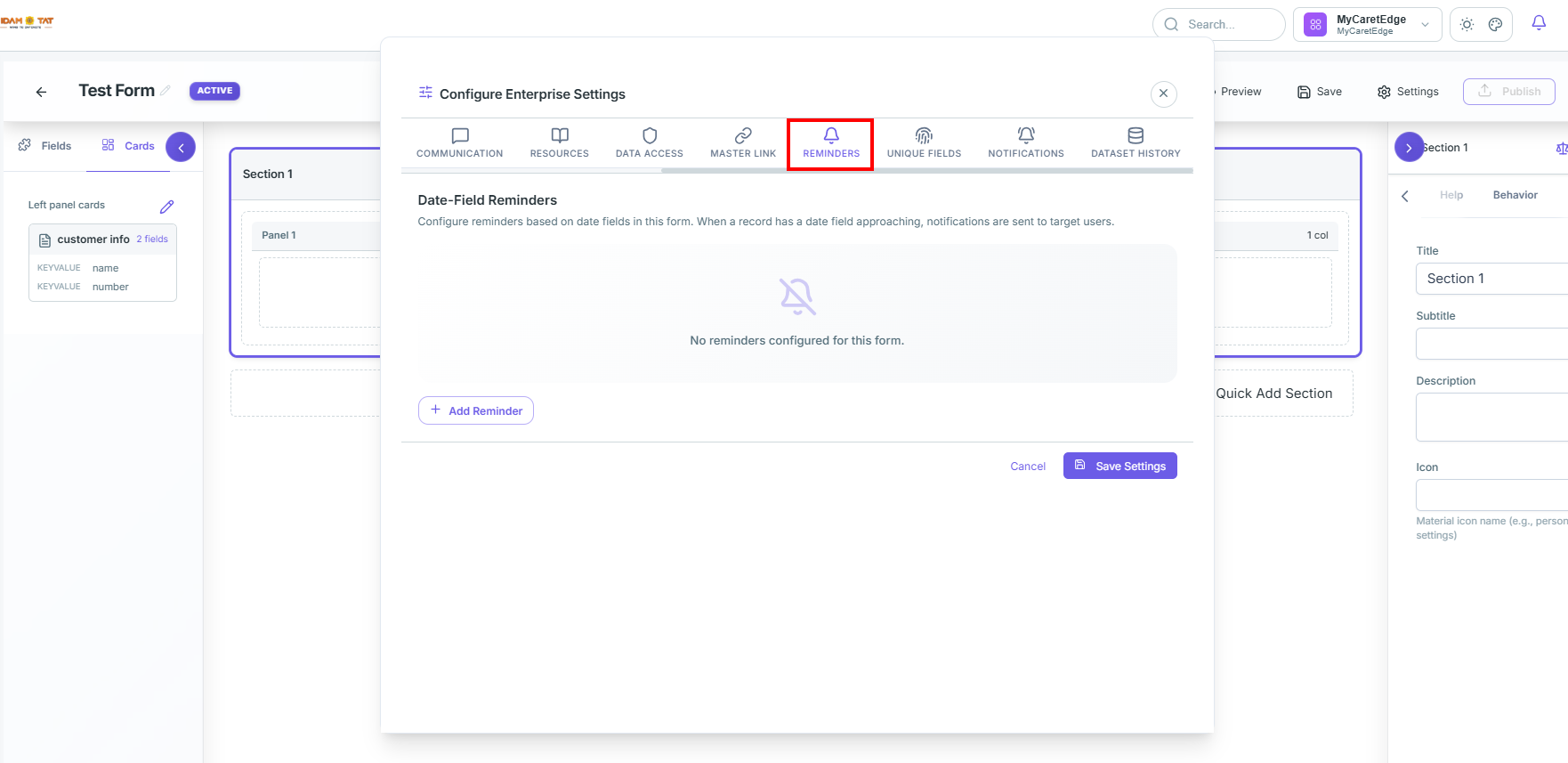
Task: Expand the right panel purple chevron button
Action: [x=1409, y=148]
